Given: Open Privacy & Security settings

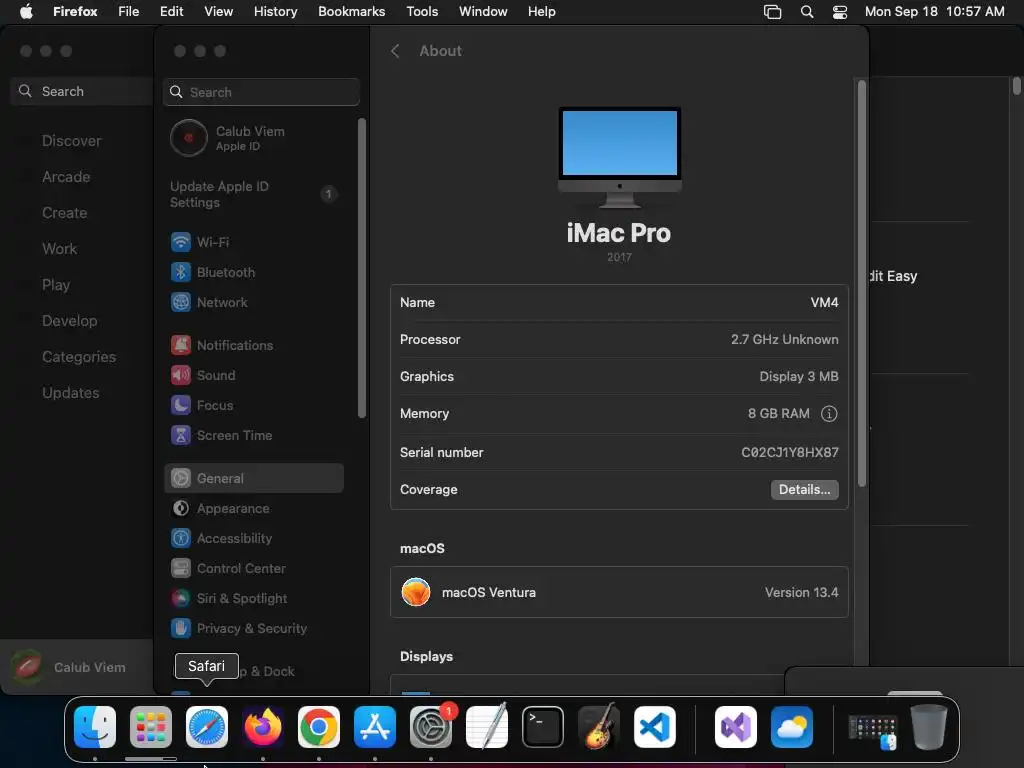Looking at the screenshot, I should coord(254,628).
